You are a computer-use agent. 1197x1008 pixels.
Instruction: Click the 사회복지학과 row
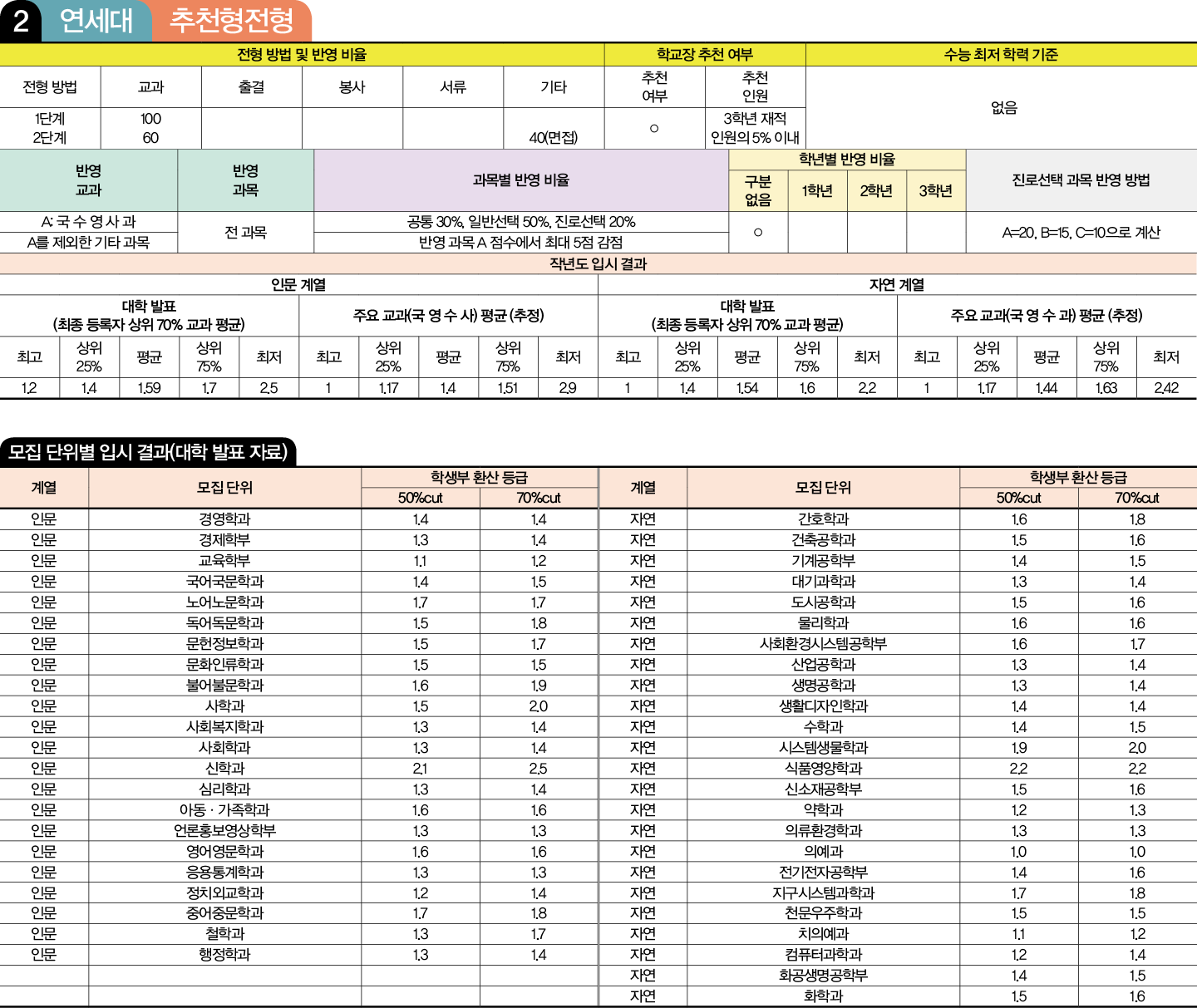299,727
